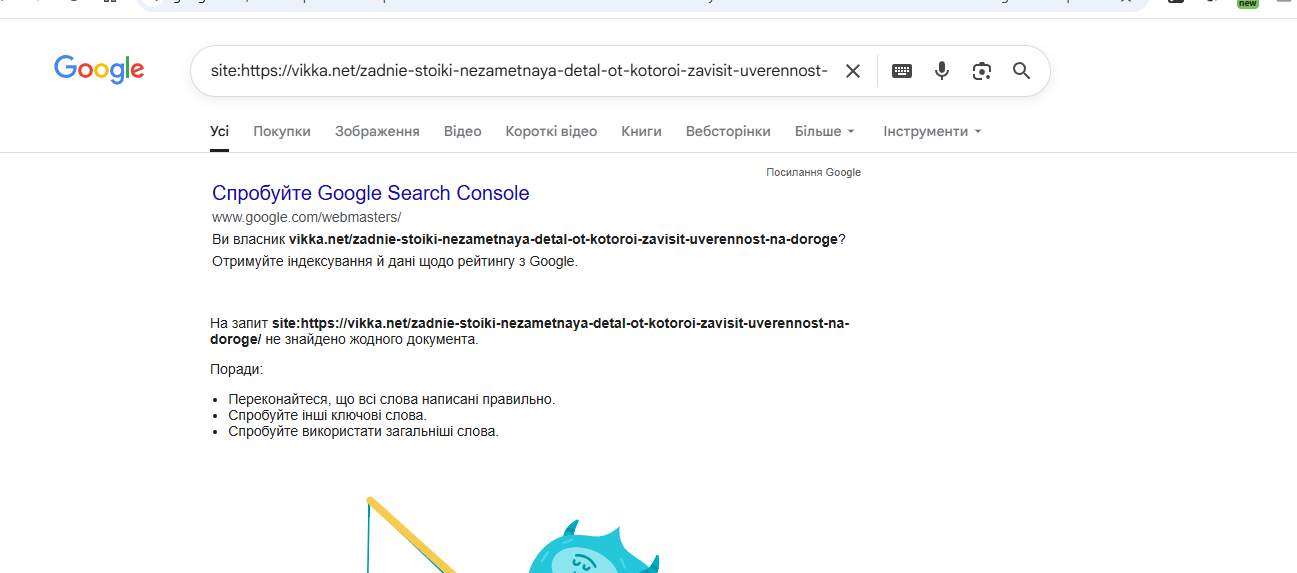This screenshot has height=573, width=1297.
Task: Switch to the Покупки tab
Action: [x=282, y=131]
